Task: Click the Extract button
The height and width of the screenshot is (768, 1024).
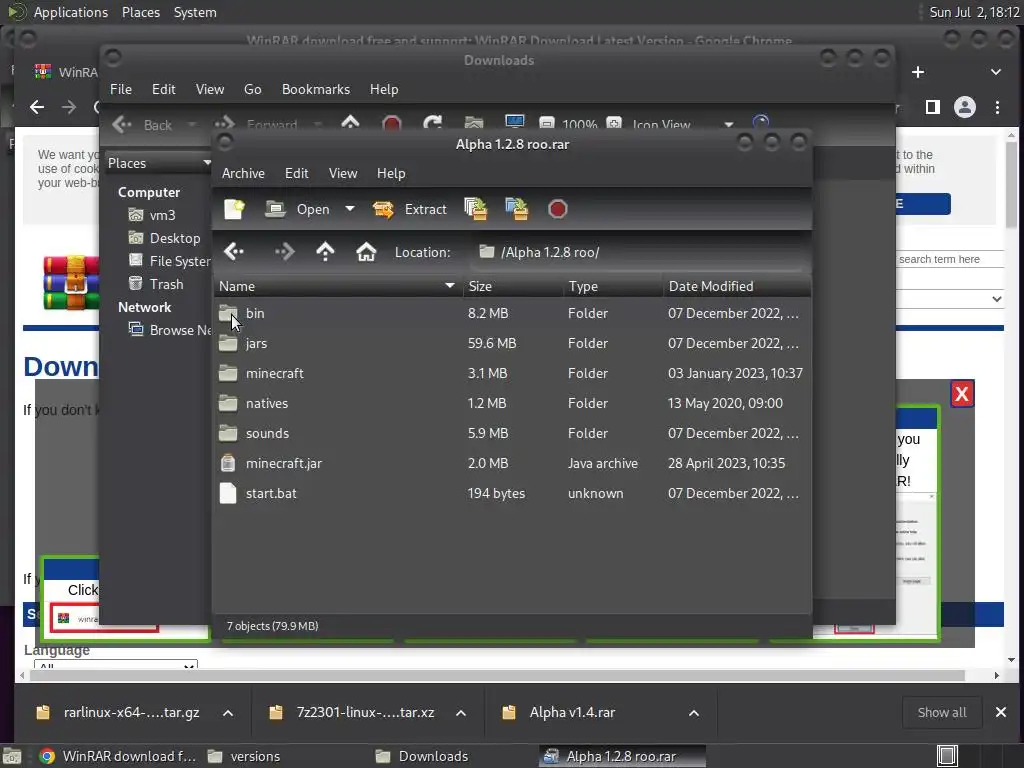Action: (409, 209)
